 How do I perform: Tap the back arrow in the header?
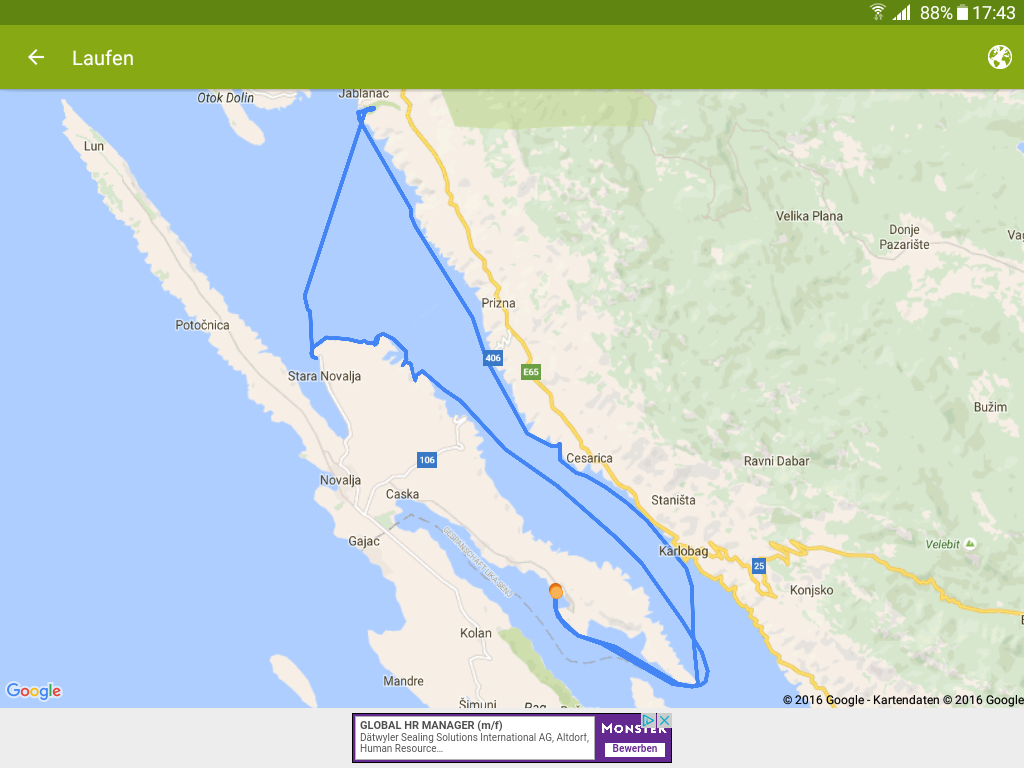[36, 58]
